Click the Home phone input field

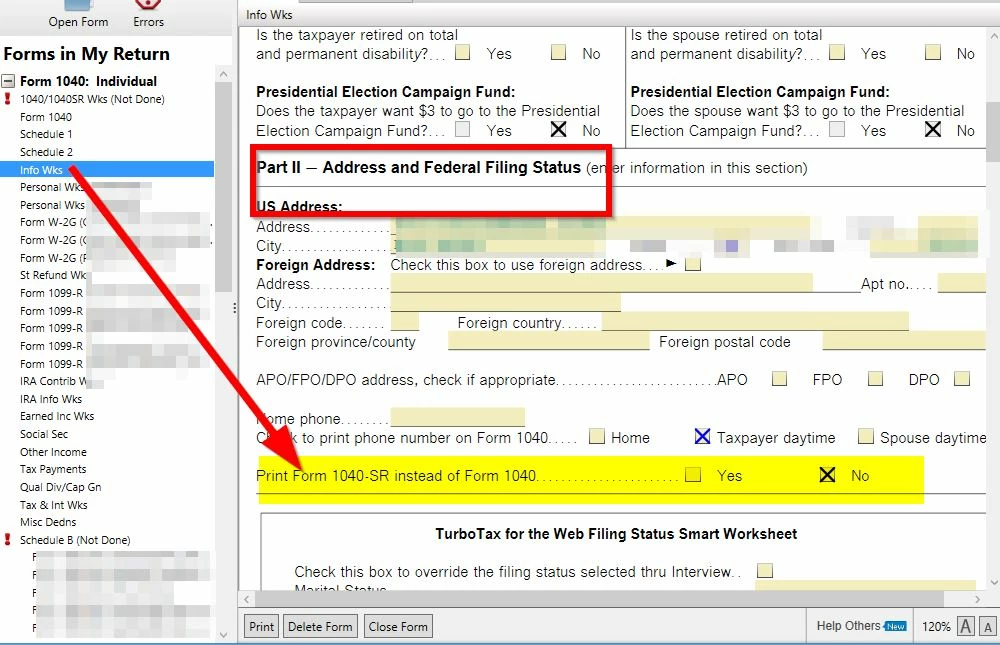tap(457, 417)
